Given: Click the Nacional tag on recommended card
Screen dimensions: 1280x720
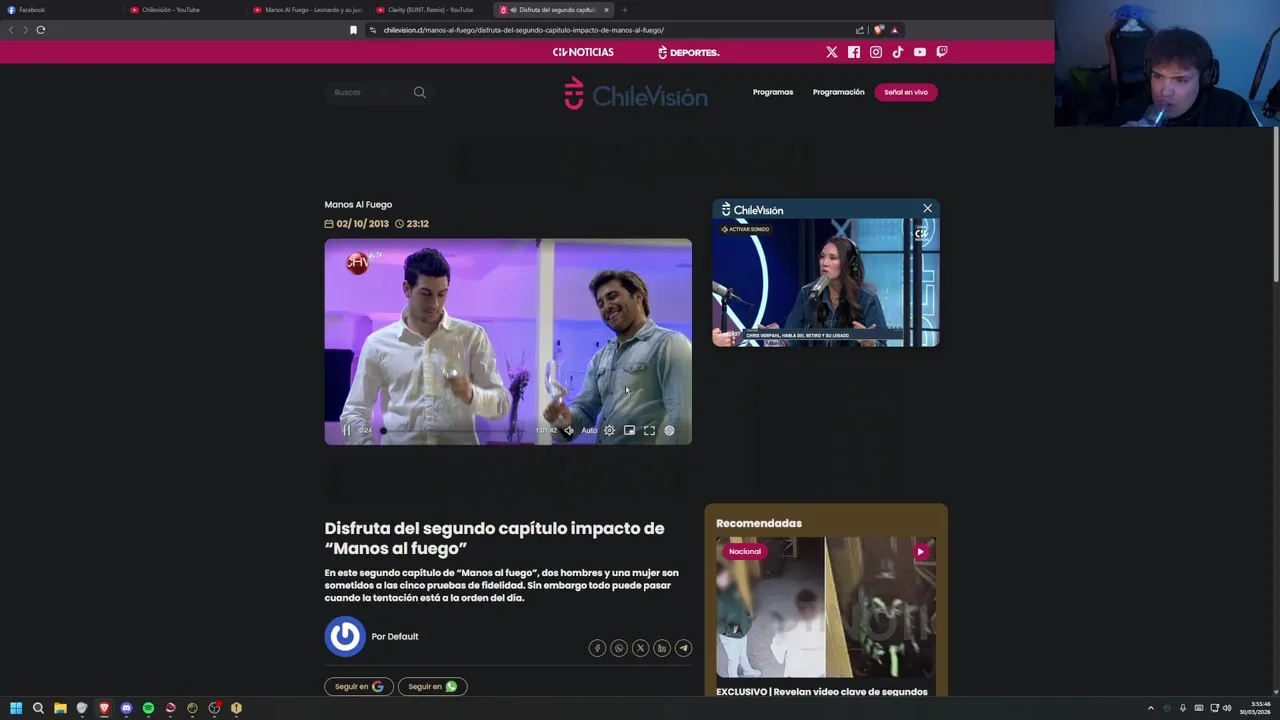Looking at the screenshot, I should tap(745, 551).
